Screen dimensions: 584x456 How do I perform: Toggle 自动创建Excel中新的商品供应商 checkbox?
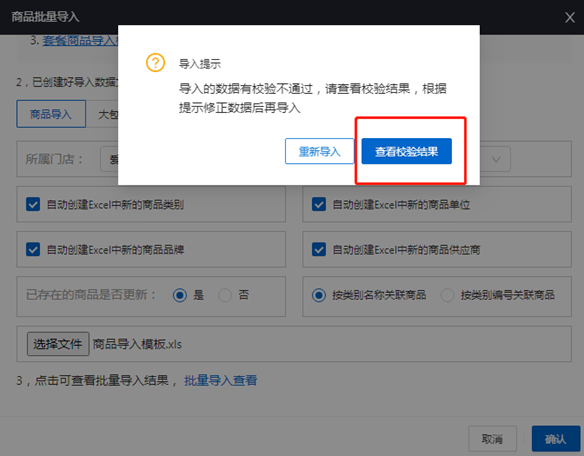[x=319, y=249]
